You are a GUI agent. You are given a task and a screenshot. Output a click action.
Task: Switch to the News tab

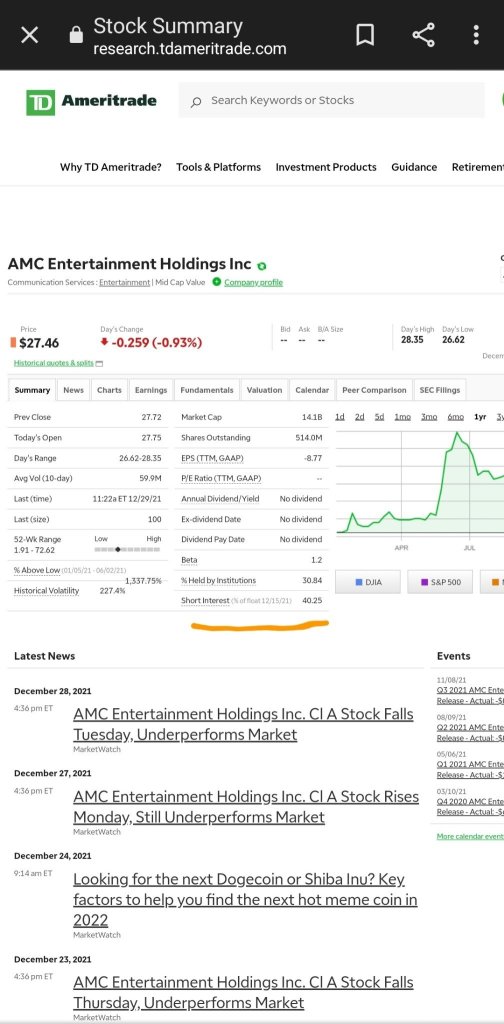coord(73,390)
